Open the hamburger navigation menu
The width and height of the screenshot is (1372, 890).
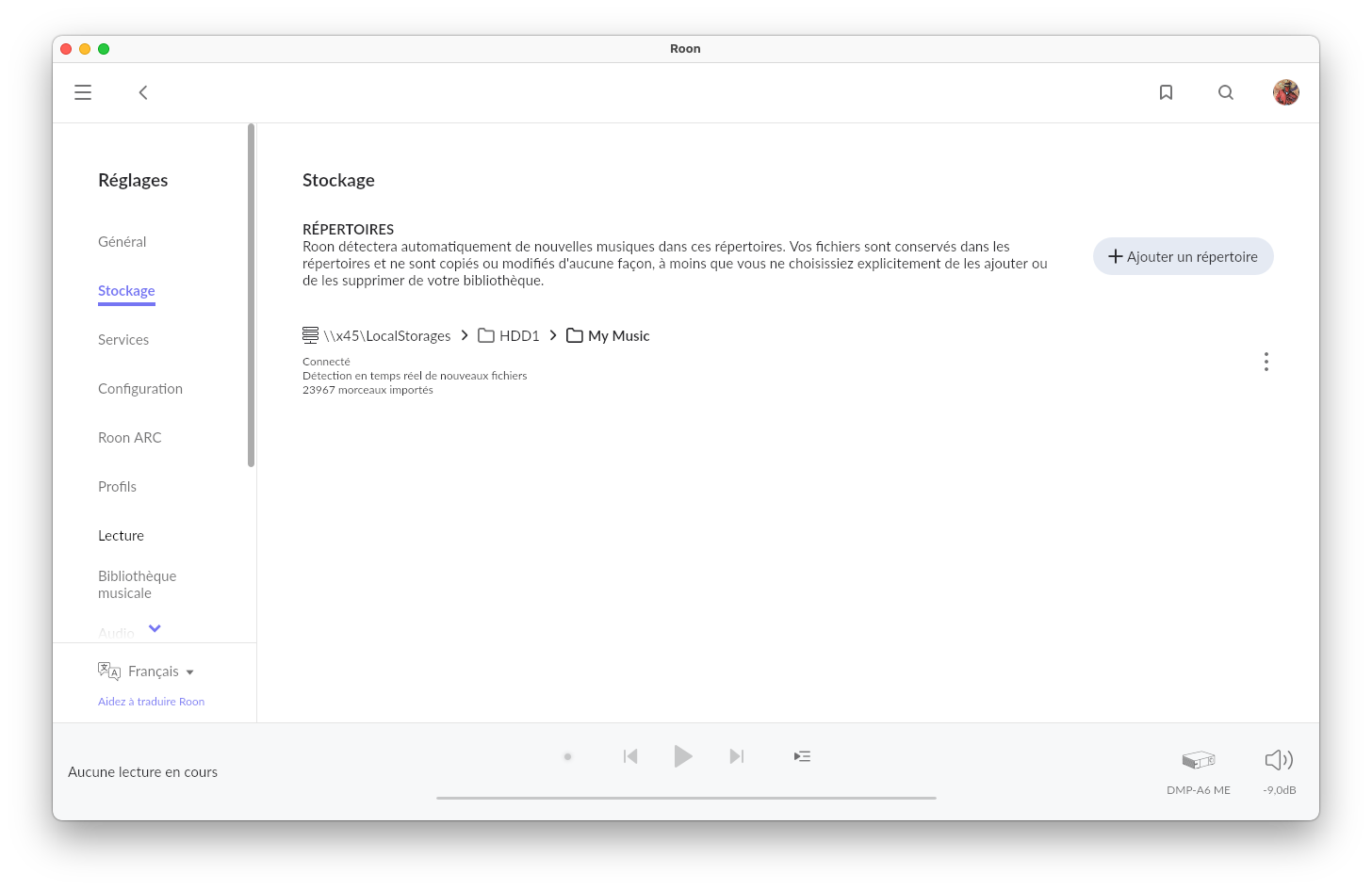[83, 92]
